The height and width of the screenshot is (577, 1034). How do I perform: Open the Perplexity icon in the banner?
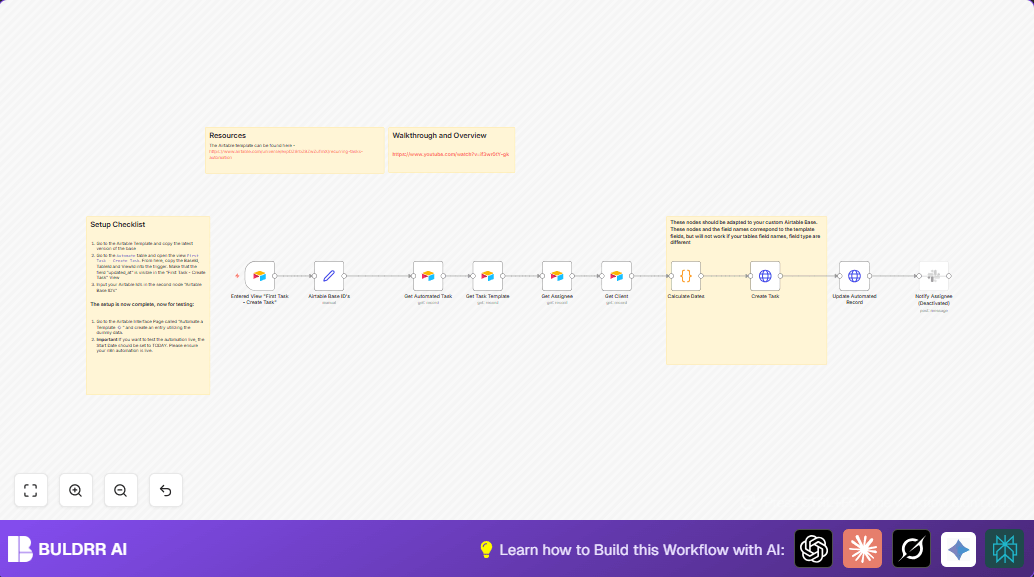click(x=1004, y=549)
